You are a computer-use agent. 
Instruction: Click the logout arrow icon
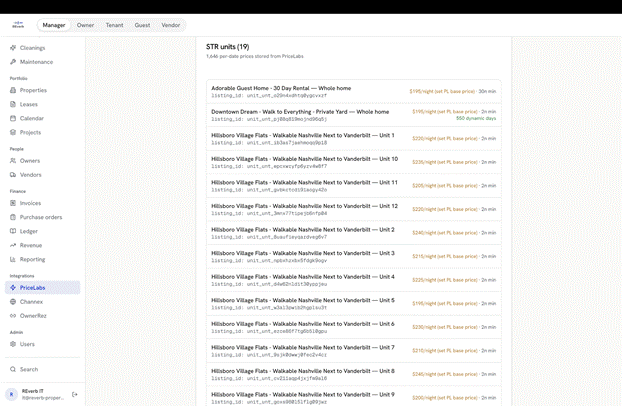(75, 394)
